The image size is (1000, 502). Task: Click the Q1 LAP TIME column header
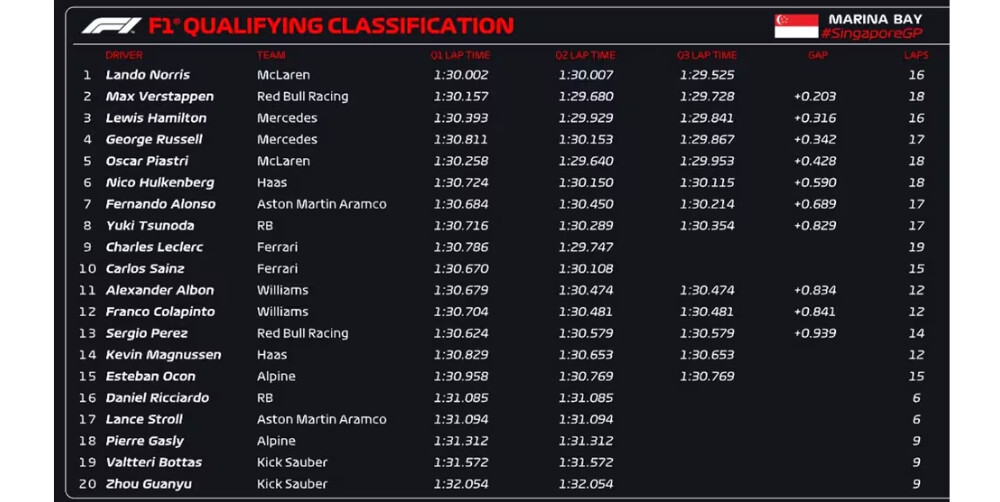[x=460, y=55]
